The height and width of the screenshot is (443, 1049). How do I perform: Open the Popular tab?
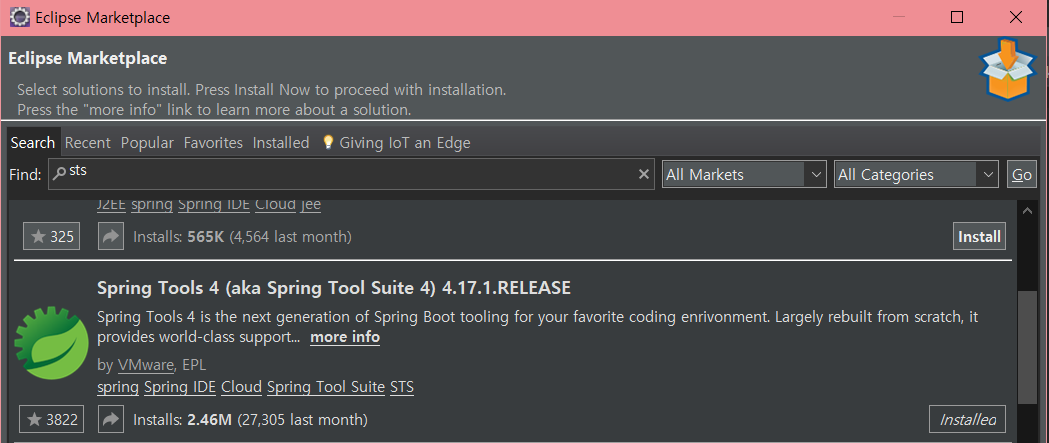(147, 143)
